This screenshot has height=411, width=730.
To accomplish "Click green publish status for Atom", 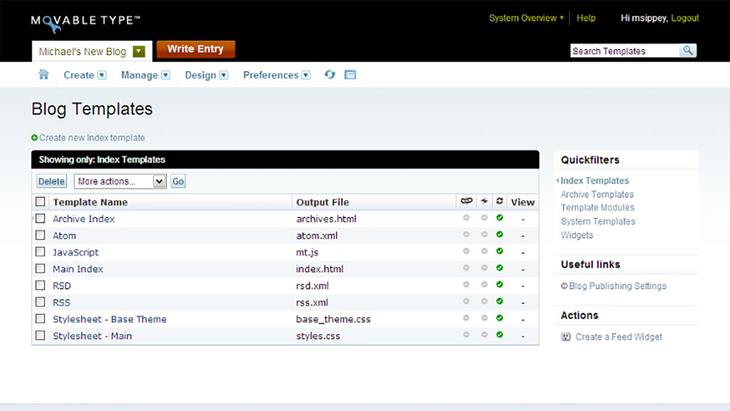I will pyautogui.click(x=500, y=235).
